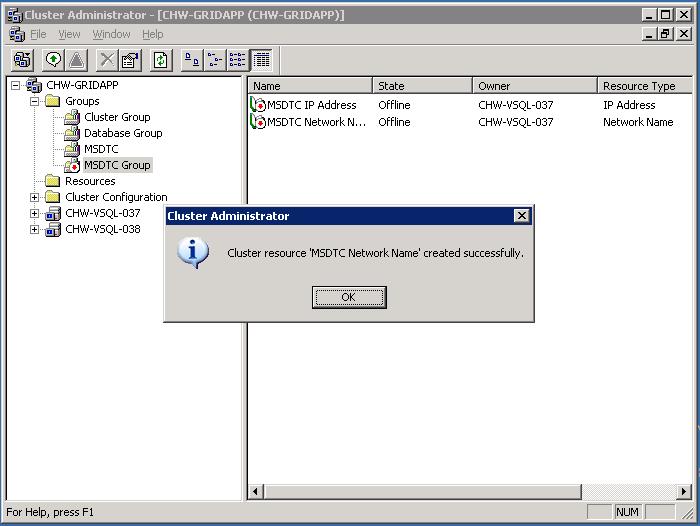This screenshot has height=526, width=700.
Task: Open the View menu
Action: (69, 34)
